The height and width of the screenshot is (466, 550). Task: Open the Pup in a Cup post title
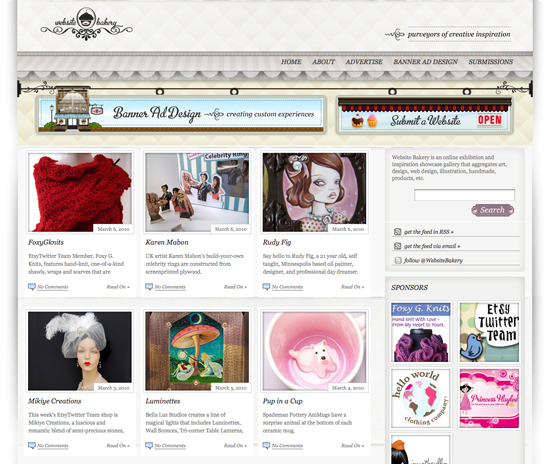(283, 401)
